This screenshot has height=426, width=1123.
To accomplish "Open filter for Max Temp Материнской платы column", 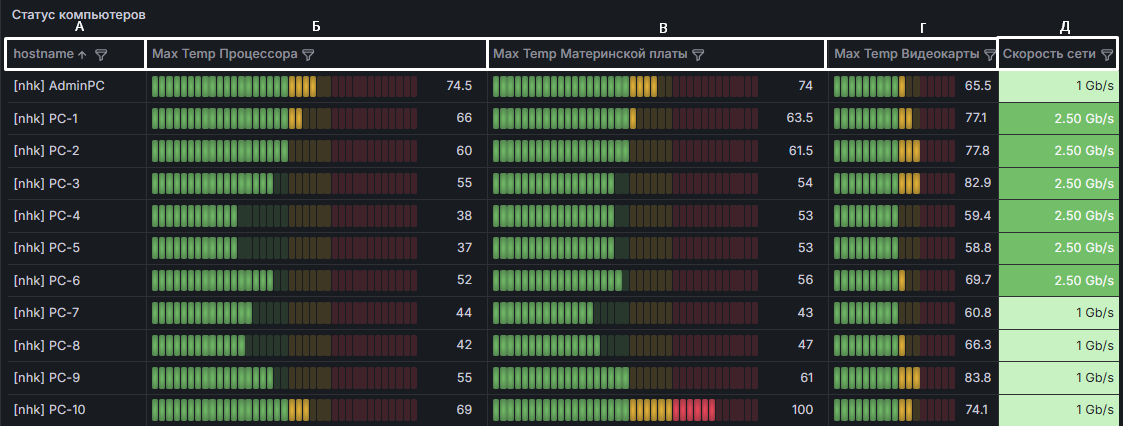I will coord(699,54).
